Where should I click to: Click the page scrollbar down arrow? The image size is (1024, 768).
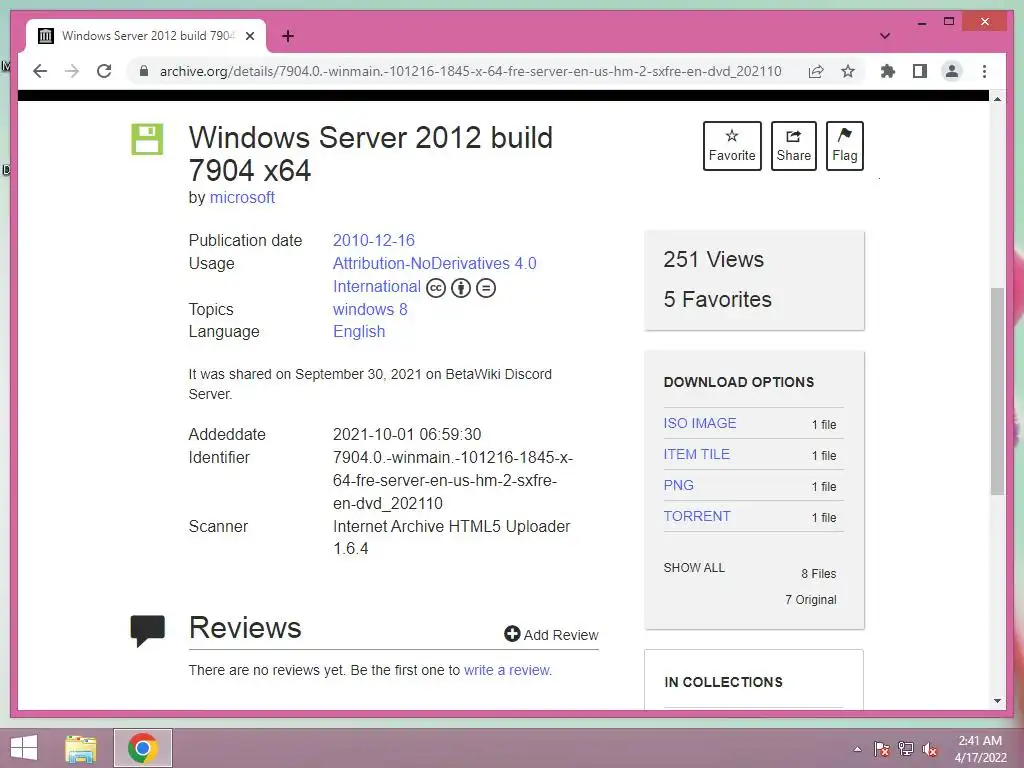997,701
